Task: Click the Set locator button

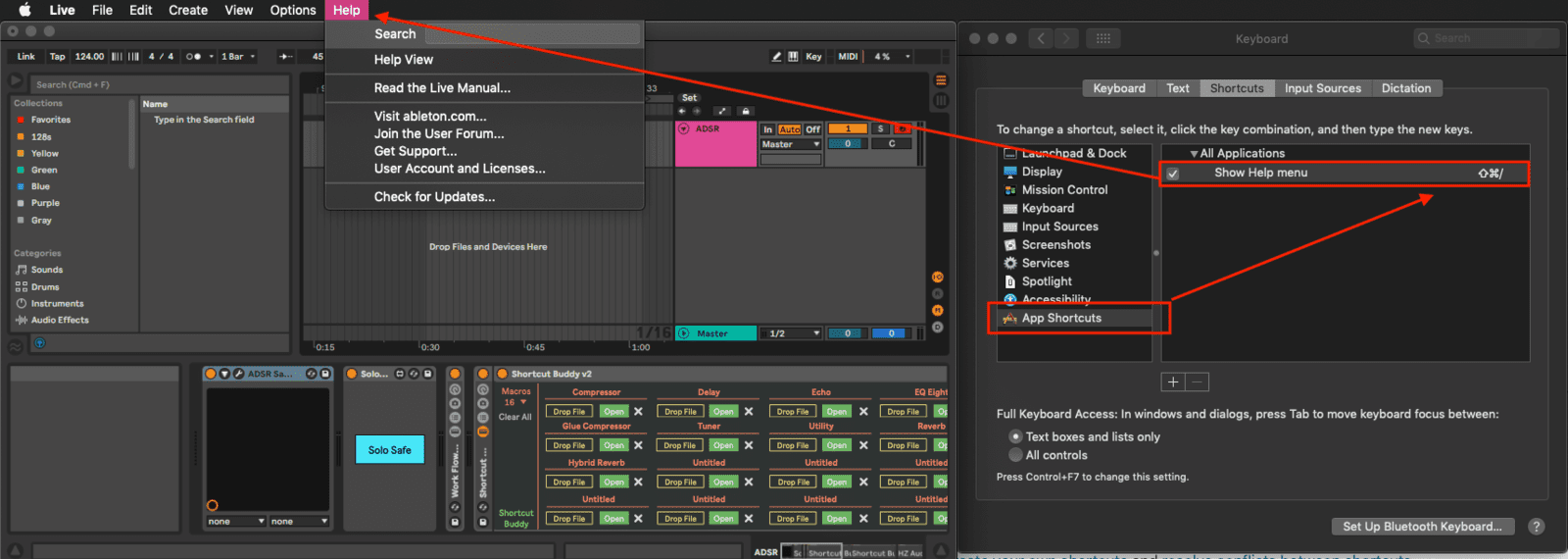Action: tap(689, 98)
